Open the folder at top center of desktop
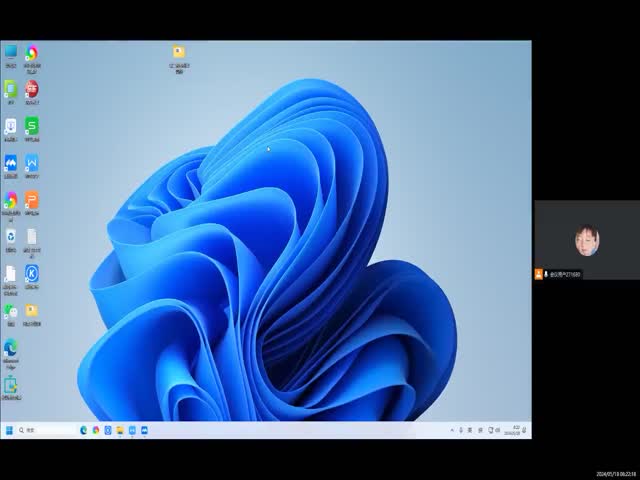The height and width of the screenshot is (480, 640). pos(179,53)
